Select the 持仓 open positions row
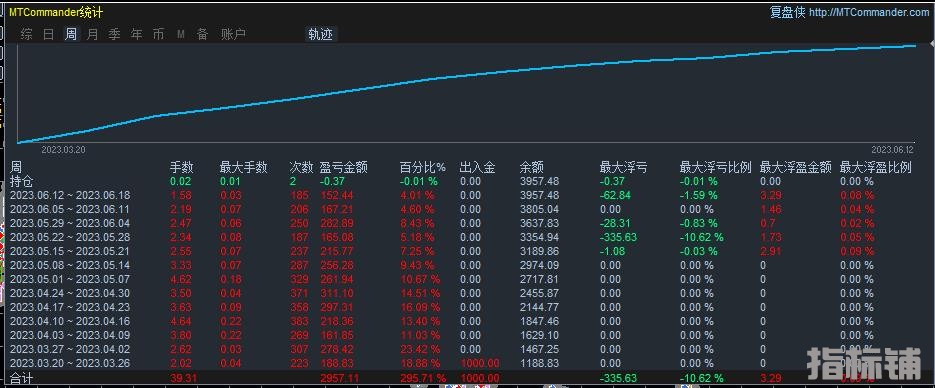The height and width of the screenshot is (388, 935). click(468, 182)
